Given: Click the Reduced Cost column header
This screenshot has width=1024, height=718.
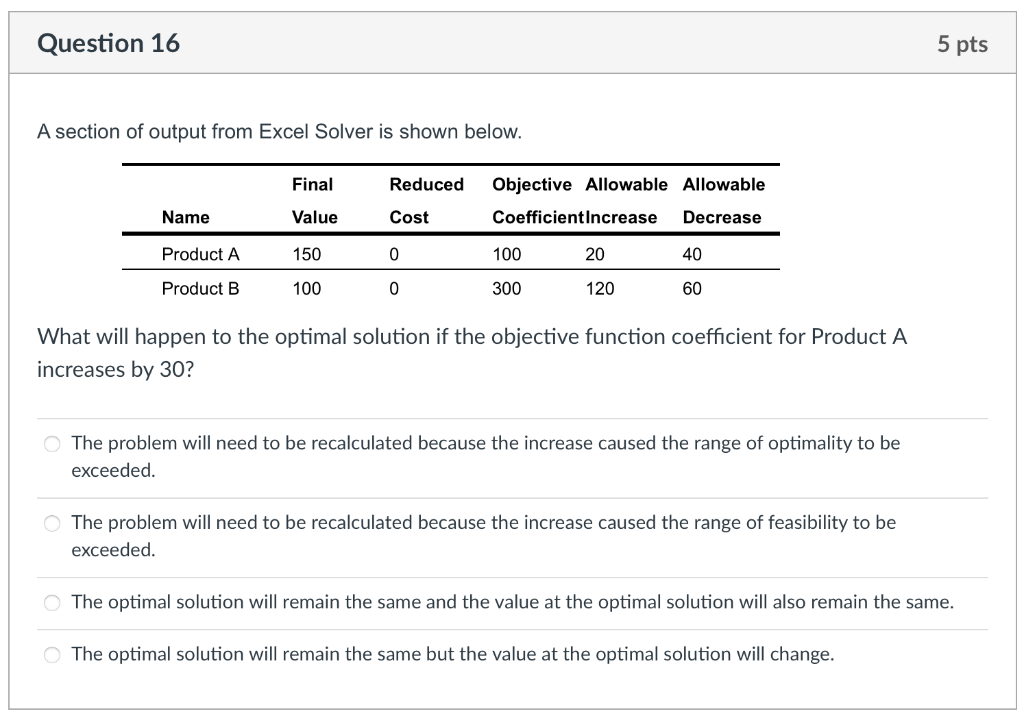Looking at the screenshot, I should click(427, 200).
